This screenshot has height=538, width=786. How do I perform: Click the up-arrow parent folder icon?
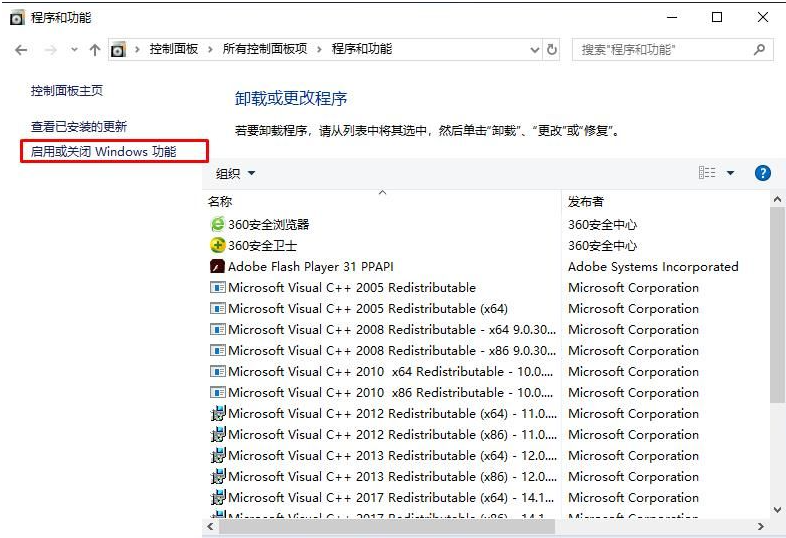(95, 49)
